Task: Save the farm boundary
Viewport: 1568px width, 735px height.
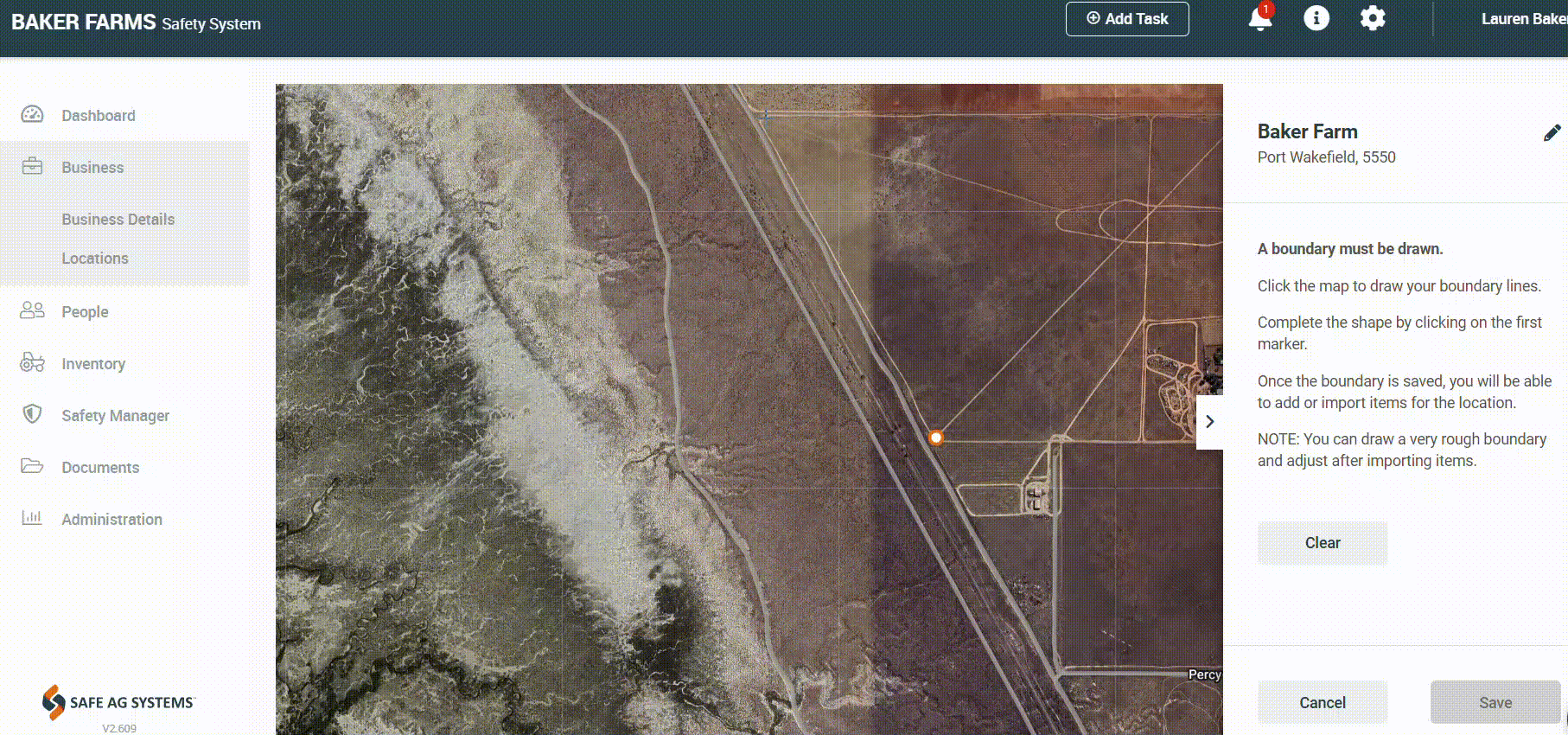Action: click(1495, 702)
